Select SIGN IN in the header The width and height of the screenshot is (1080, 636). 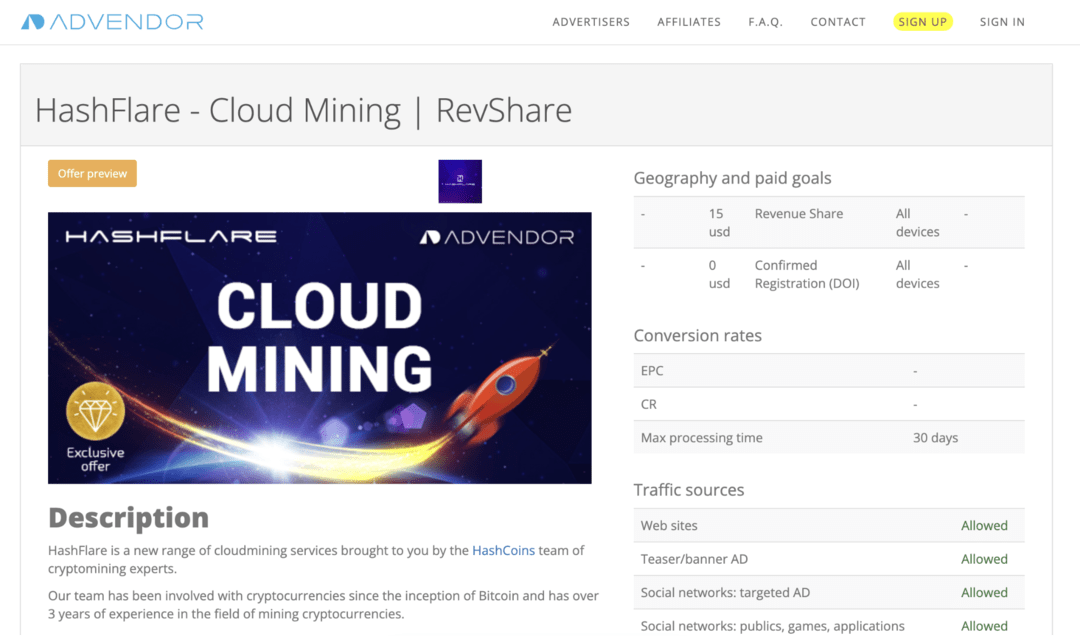[1002, 21]
